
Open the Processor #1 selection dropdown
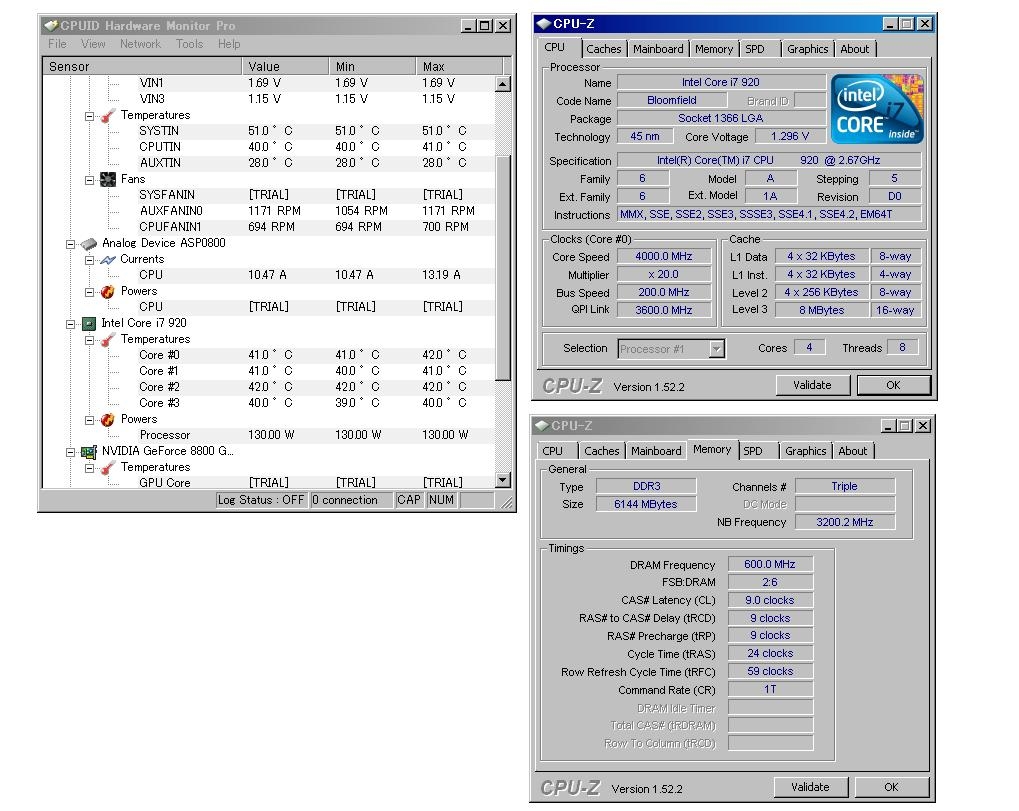pyautogui.click(x=716, y=349)
